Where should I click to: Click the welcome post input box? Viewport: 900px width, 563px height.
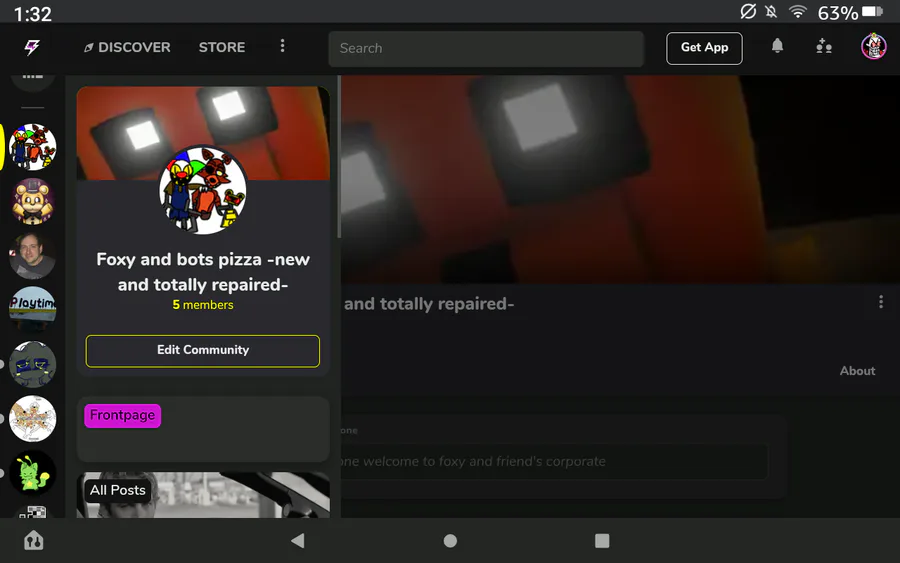554,461
